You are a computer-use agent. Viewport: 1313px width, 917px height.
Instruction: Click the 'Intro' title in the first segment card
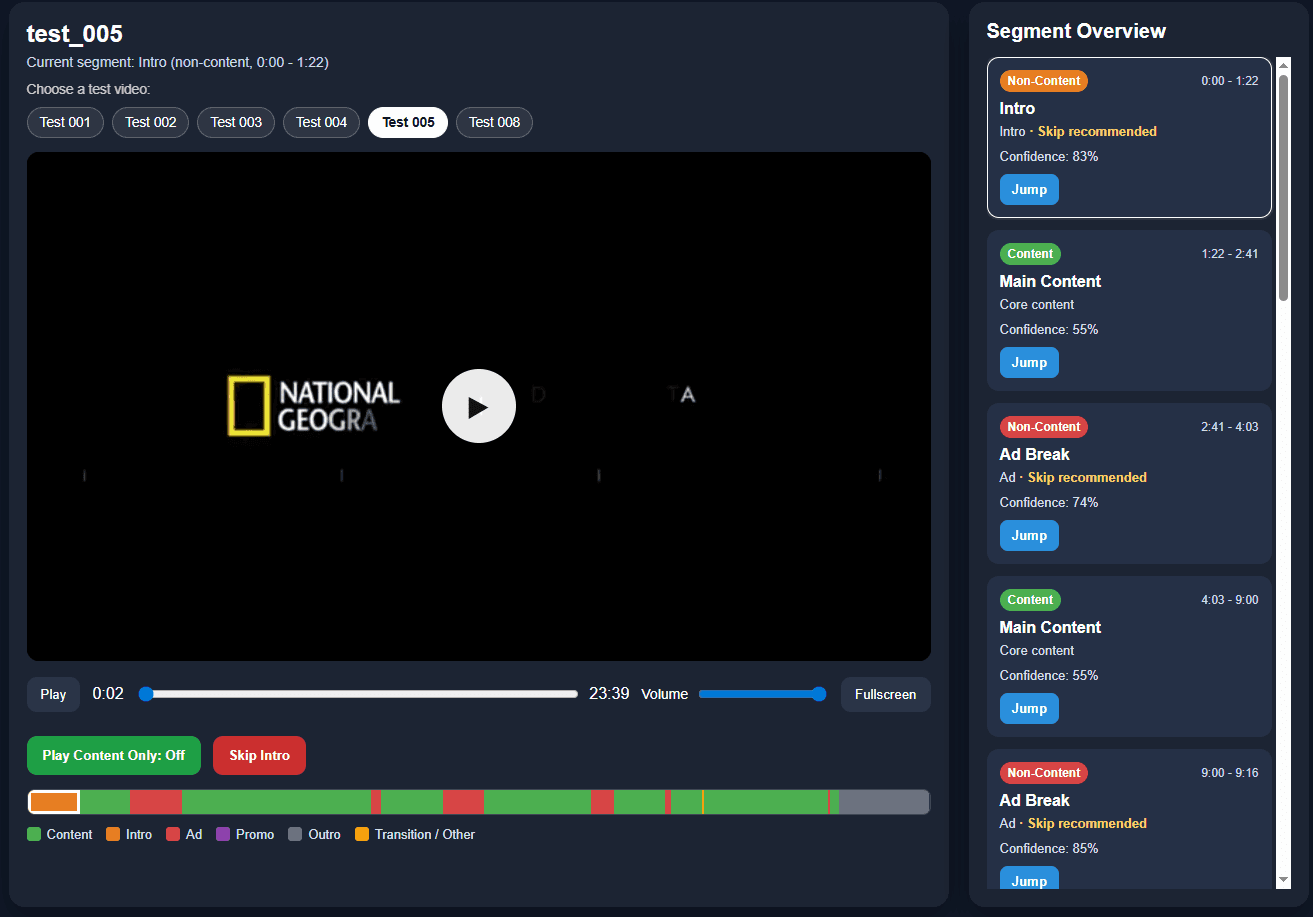click(1017, 108)
